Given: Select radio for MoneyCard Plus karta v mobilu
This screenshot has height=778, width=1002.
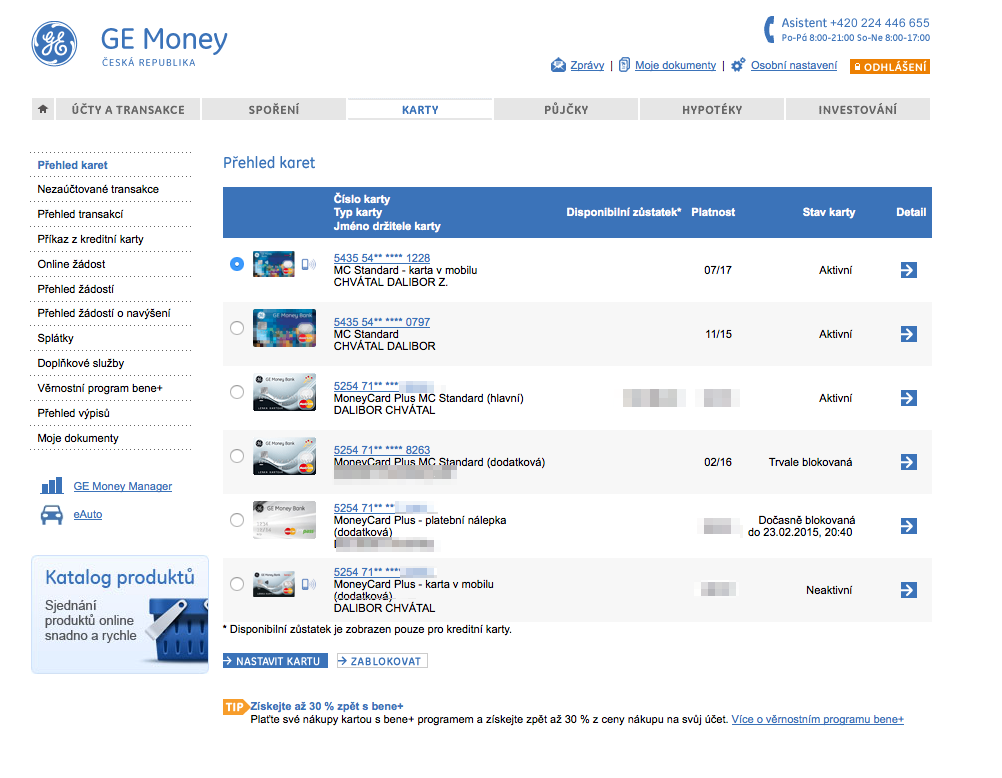Looking at the screenshot, I should [236, 584].
